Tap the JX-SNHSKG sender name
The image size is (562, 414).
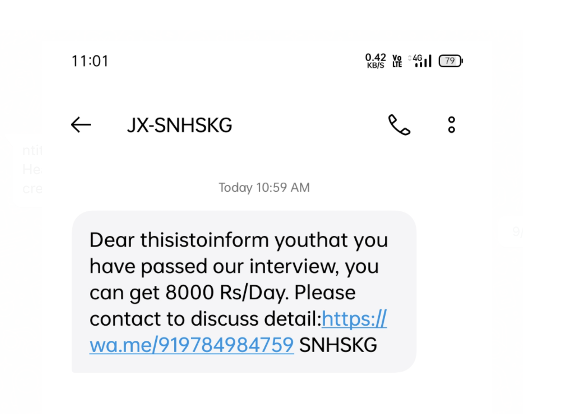point(180,125)
